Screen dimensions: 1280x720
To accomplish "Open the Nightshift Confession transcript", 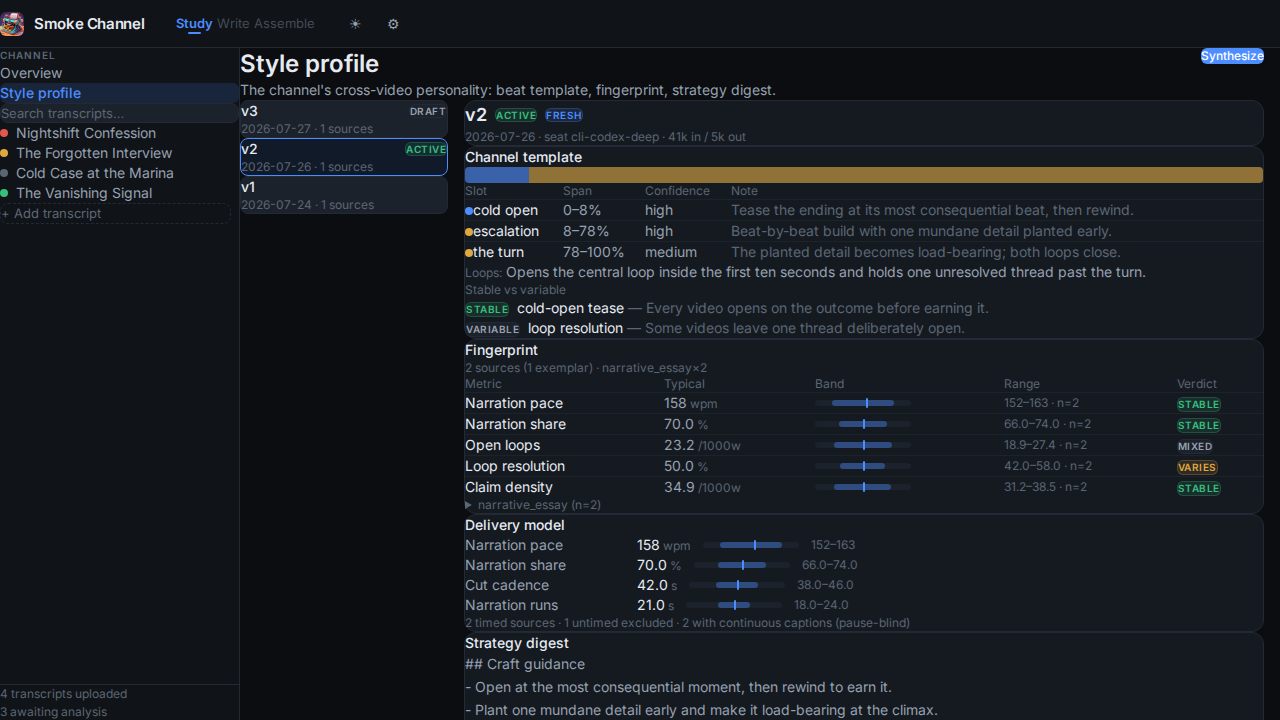I will [x=119, y=133].
